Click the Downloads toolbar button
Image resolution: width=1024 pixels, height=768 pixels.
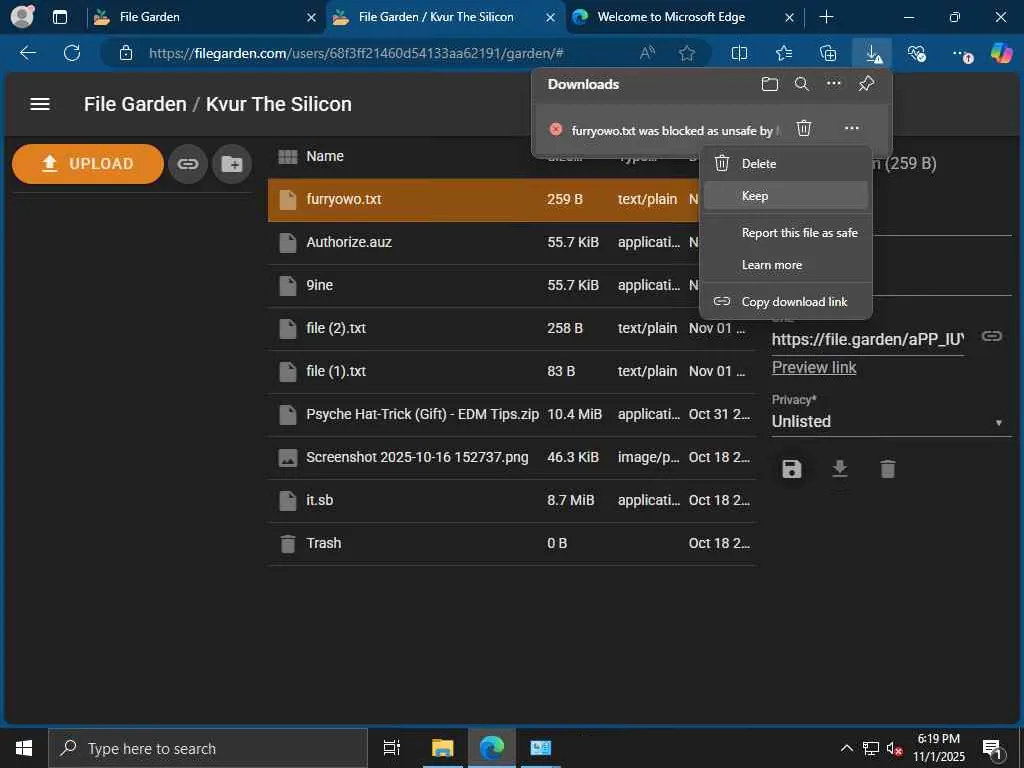coord(873,53)
